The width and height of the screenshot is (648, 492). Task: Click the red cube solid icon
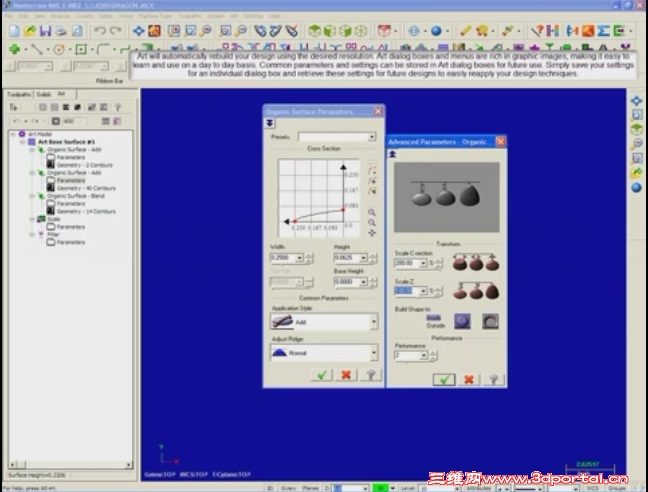coord(384,31)
